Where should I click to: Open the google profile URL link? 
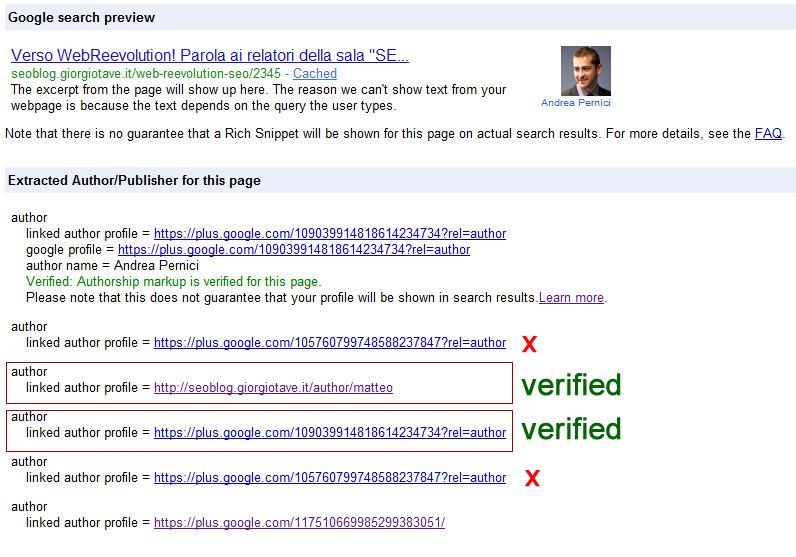pyautogui.click(x=294, y=250)
